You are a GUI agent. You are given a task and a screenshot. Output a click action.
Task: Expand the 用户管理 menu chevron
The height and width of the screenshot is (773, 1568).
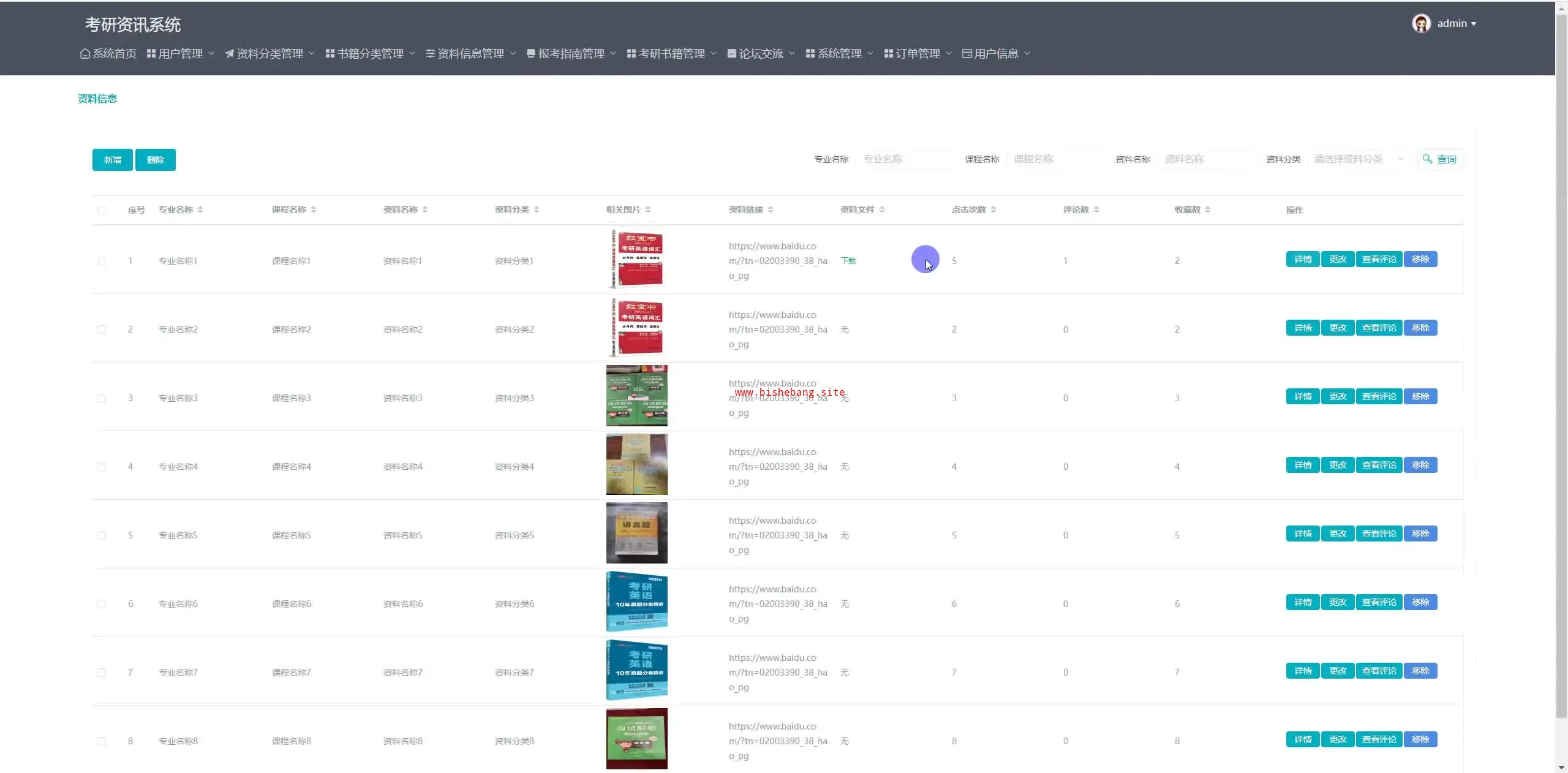pyautogui.click(x=211, y=54)
